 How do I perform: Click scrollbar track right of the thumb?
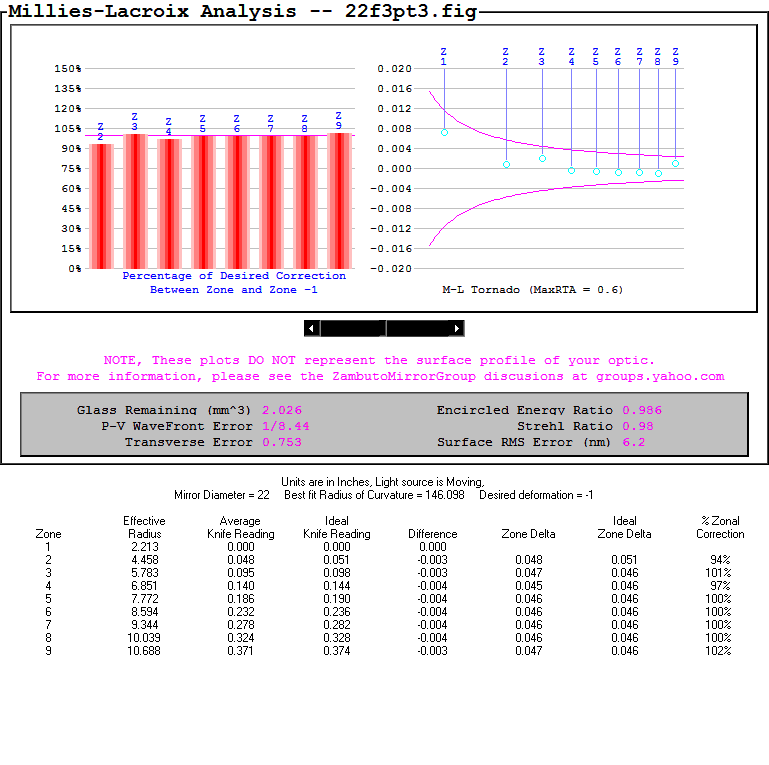(x=418, y=328)
